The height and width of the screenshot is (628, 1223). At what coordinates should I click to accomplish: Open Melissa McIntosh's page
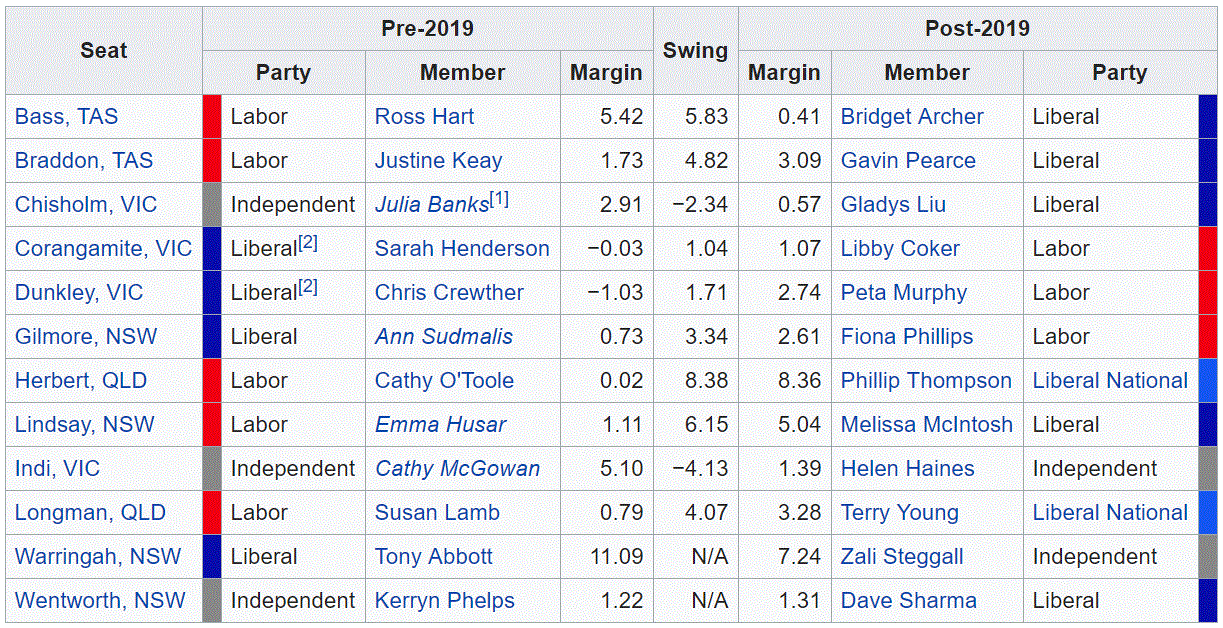(926, 425)
